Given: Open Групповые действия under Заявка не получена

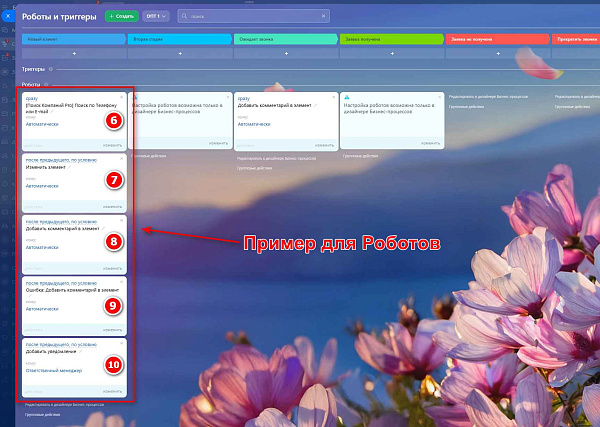Looking at the screenshot, I should tap(466, 107).
